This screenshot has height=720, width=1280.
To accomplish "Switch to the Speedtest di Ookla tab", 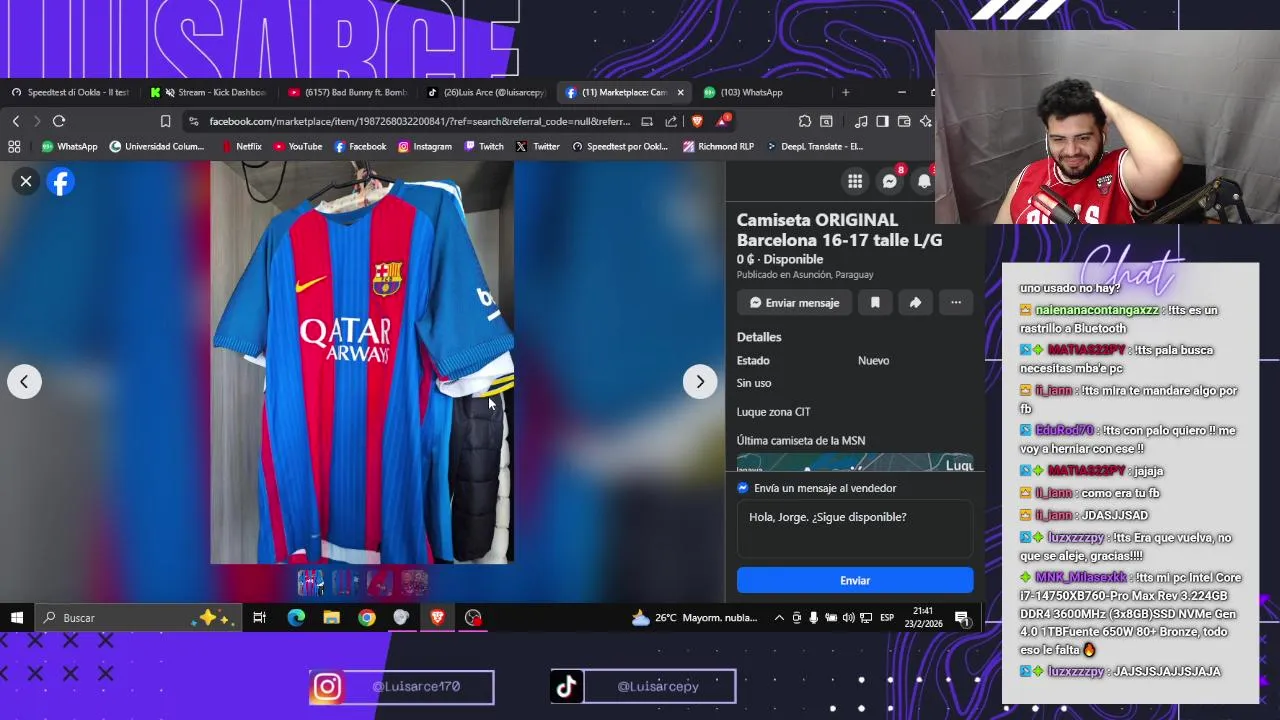I will [x=70, y=92].
